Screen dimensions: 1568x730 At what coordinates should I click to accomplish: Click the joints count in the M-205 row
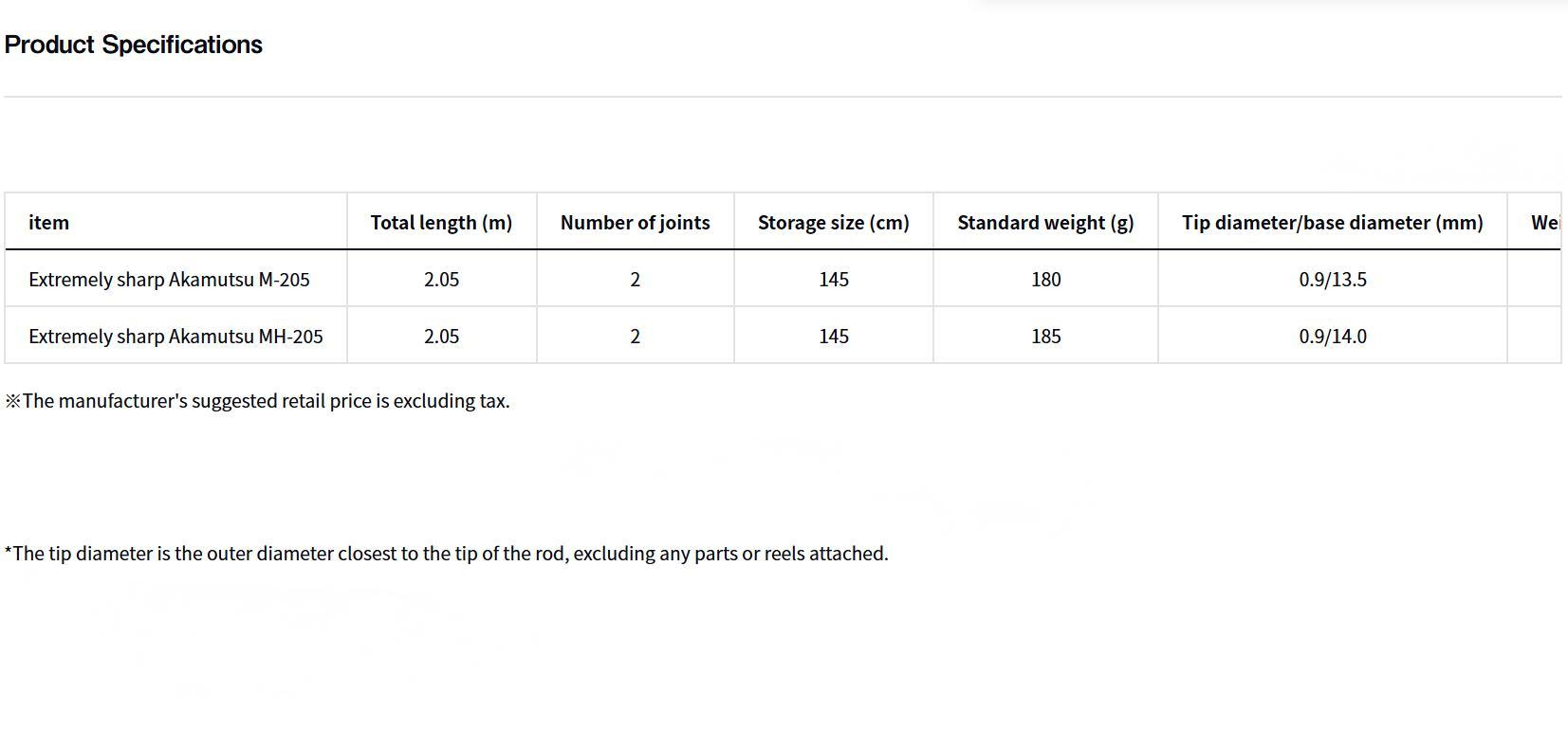[635, 280]
